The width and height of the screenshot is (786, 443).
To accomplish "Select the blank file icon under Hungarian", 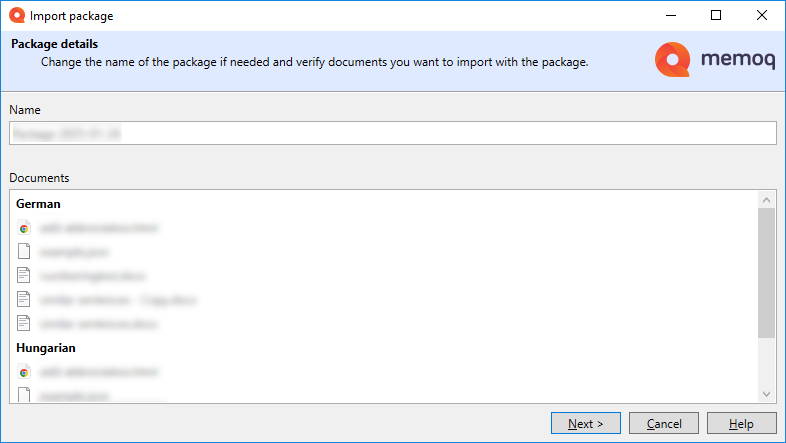I will pyautogui.click(x=25, y=395).
